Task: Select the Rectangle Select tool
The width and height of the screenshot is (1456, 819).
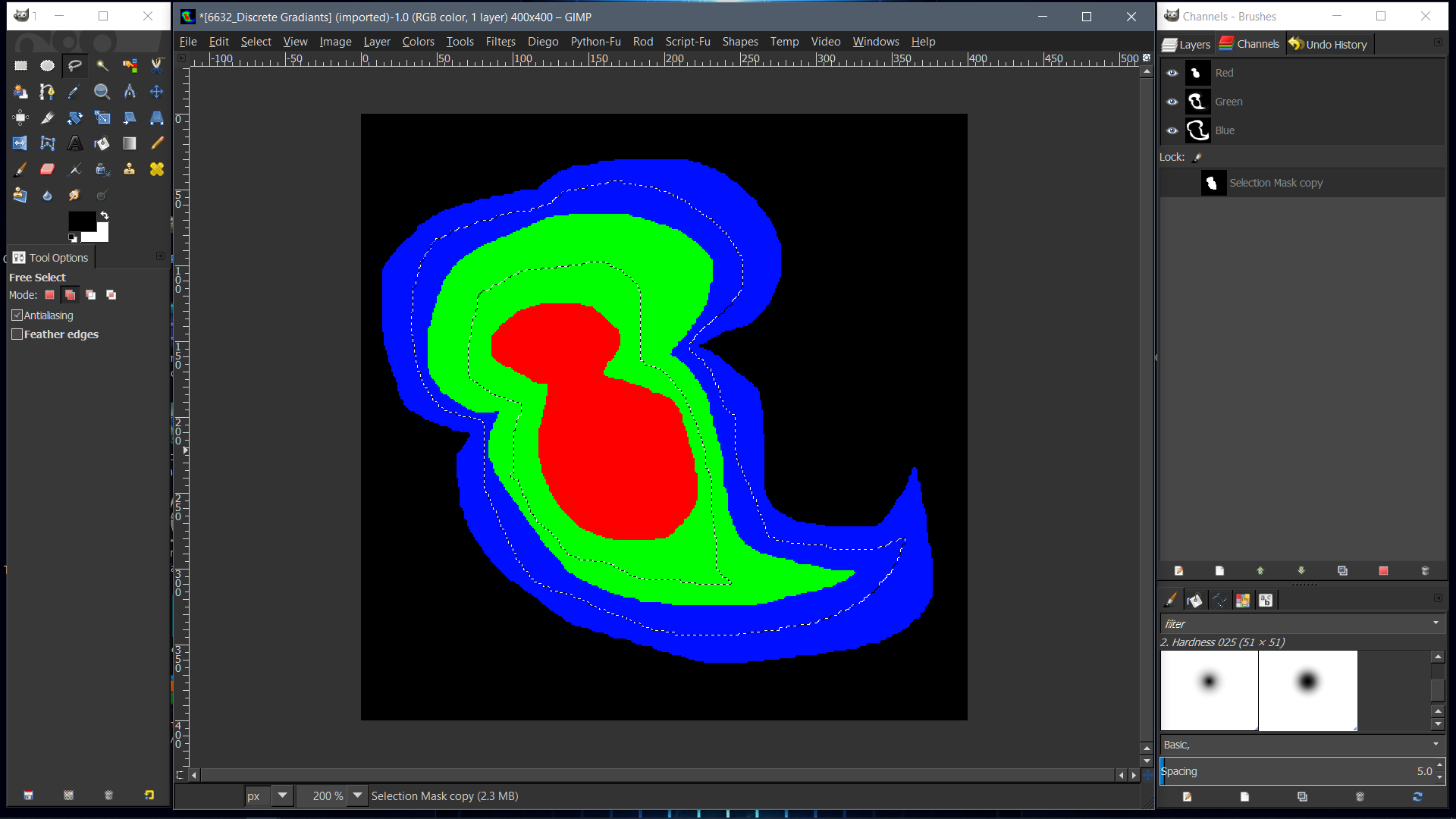Action: [20, 66]
